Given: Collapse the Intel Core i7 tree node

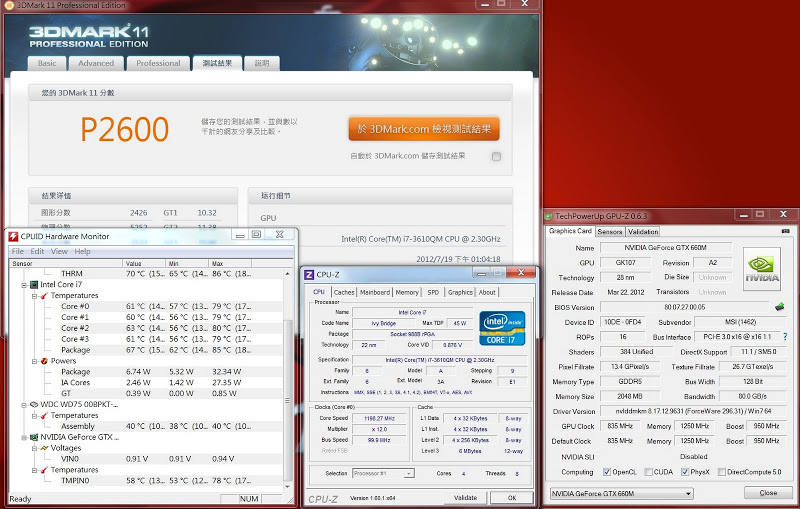Looking at the screenshot, I should point(23,285).
